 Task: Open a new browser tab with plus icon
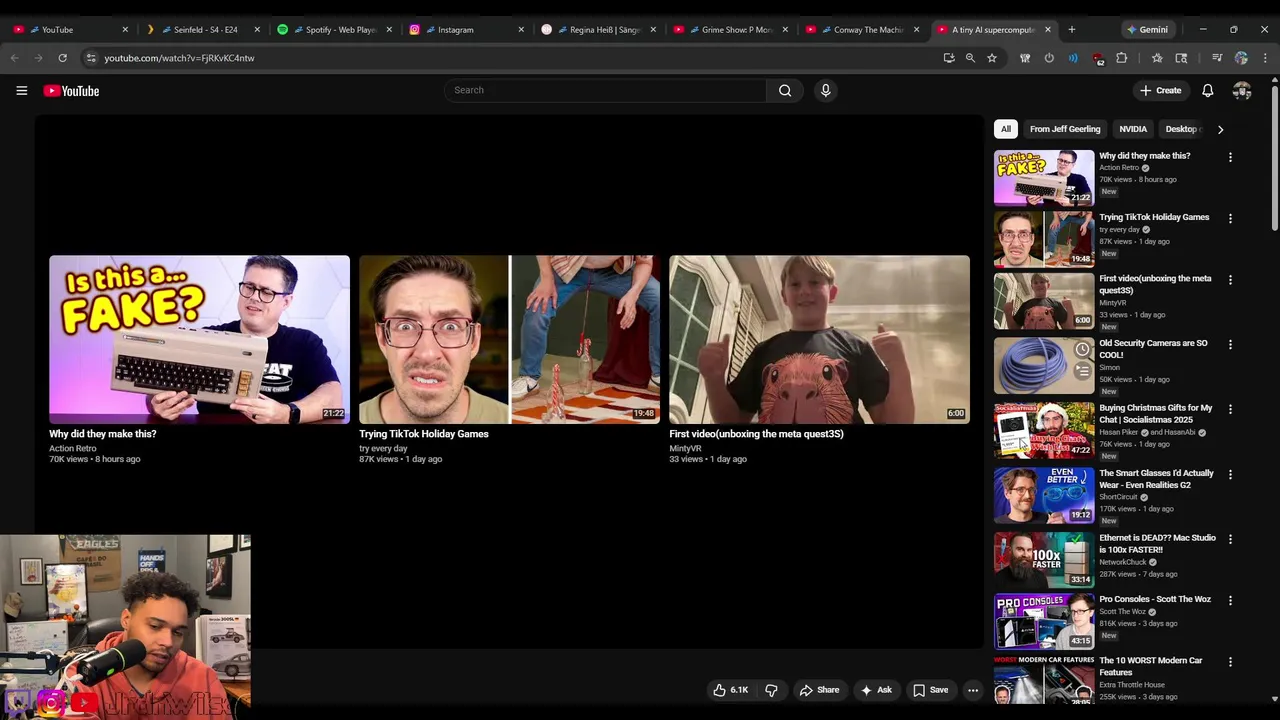click(1071, 30)
